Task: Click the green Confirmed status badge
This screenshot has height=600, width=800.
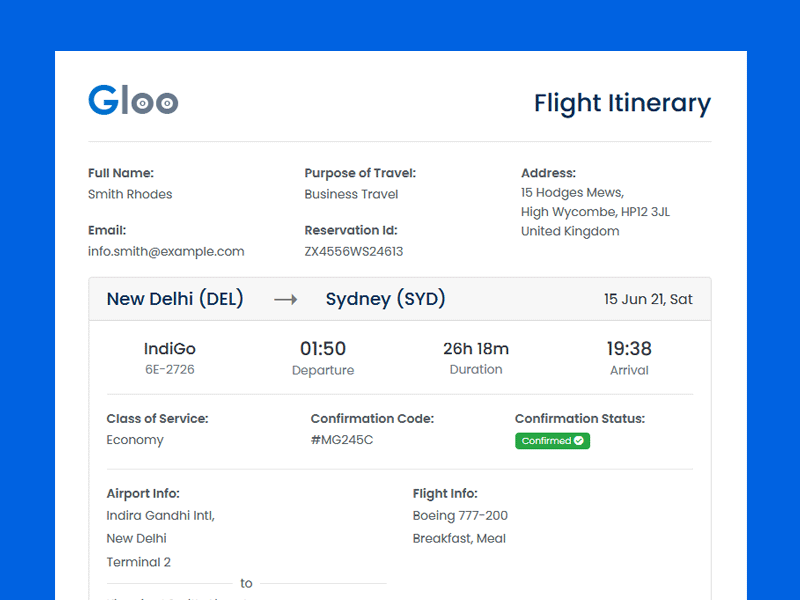Action: click(552, 441)
